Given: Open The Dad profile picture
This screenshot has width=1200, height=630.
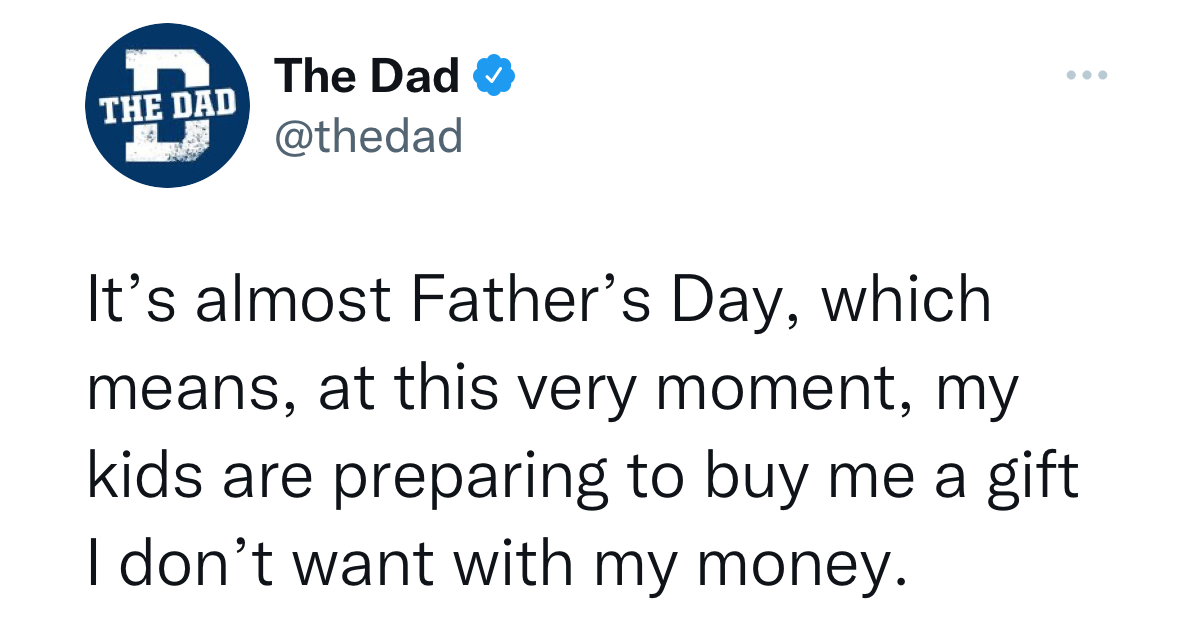Looking at the screenshot, I should (168, 106).
